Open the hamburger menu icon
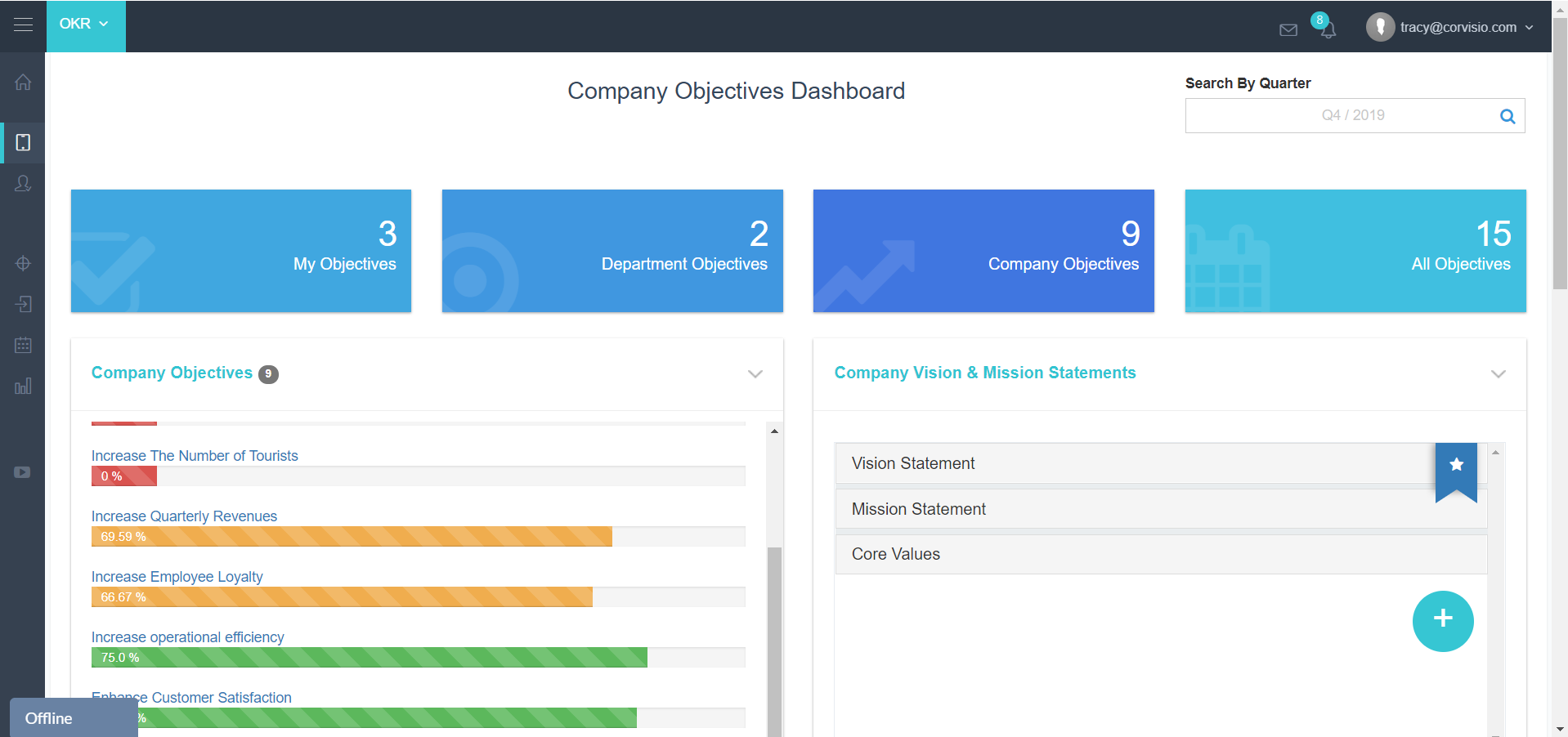This screenshot has height=737, width=1568. click(x=23, y=25)
